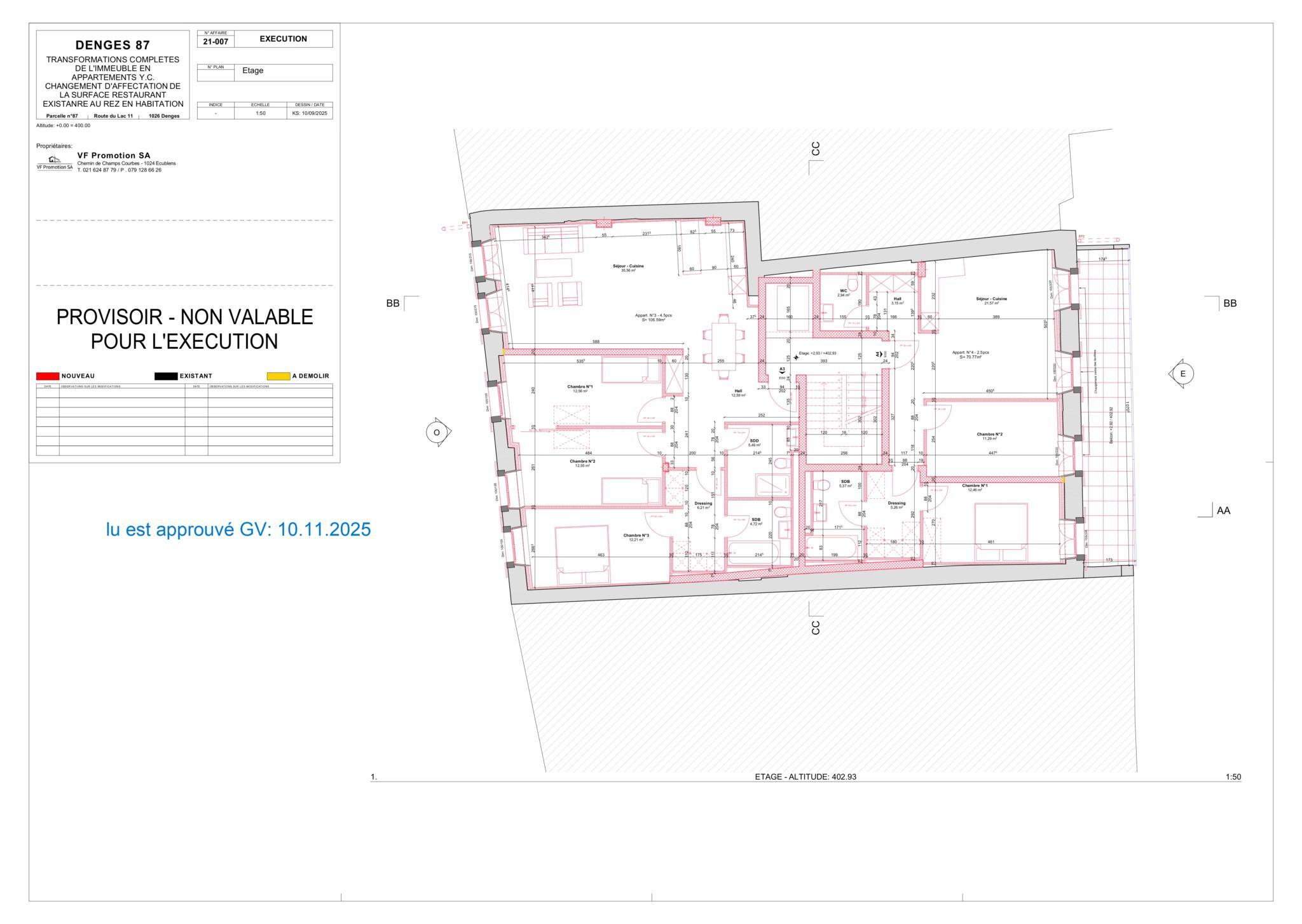This screenshot has height=924, width=1302.
Task: Click the yellow A DEMOLIR legend swatch
Action: (x=278, y=376)
